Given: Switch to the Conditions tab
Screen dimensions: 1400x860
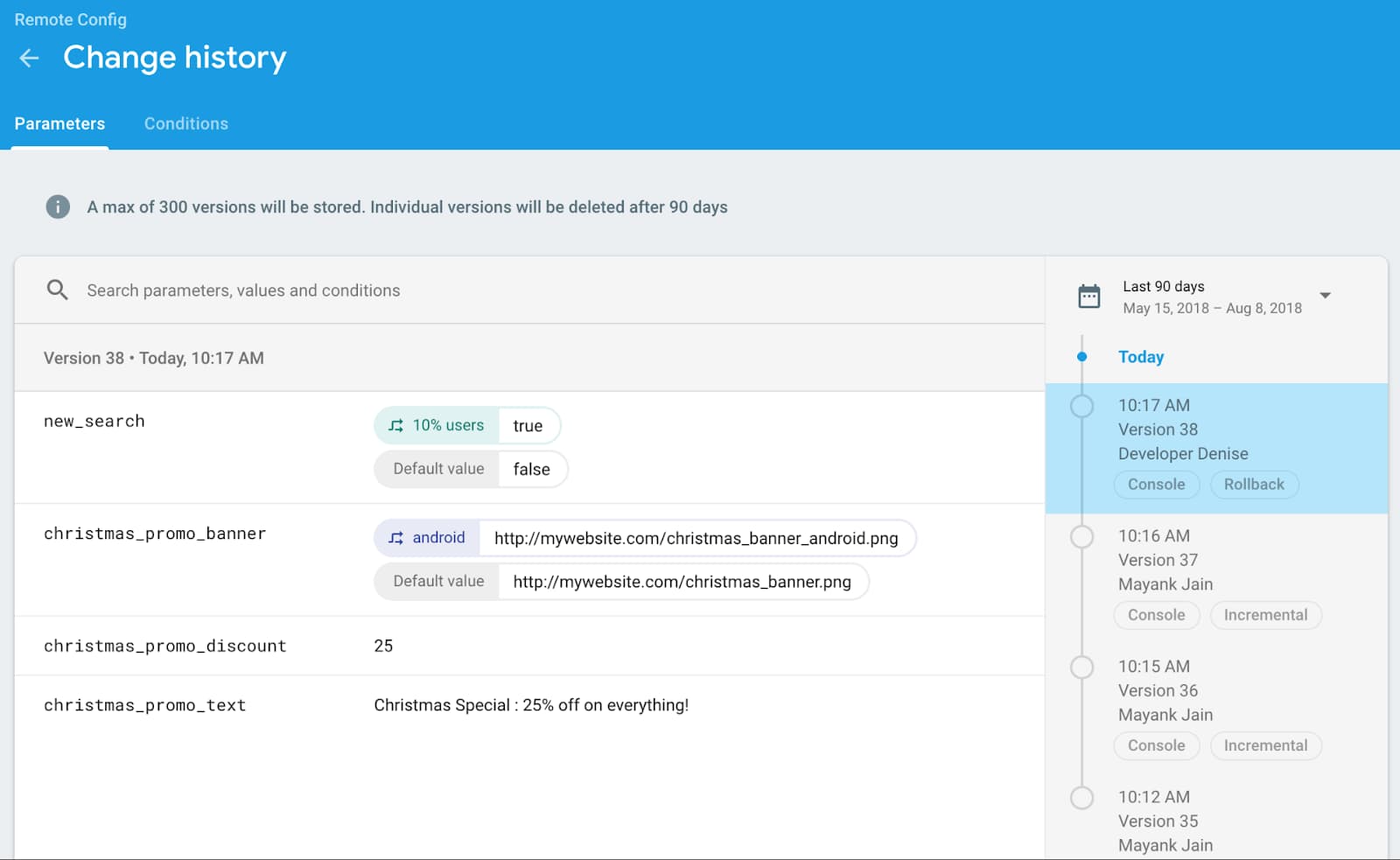Looking at the screenshot, I should [x=186, y=124].
